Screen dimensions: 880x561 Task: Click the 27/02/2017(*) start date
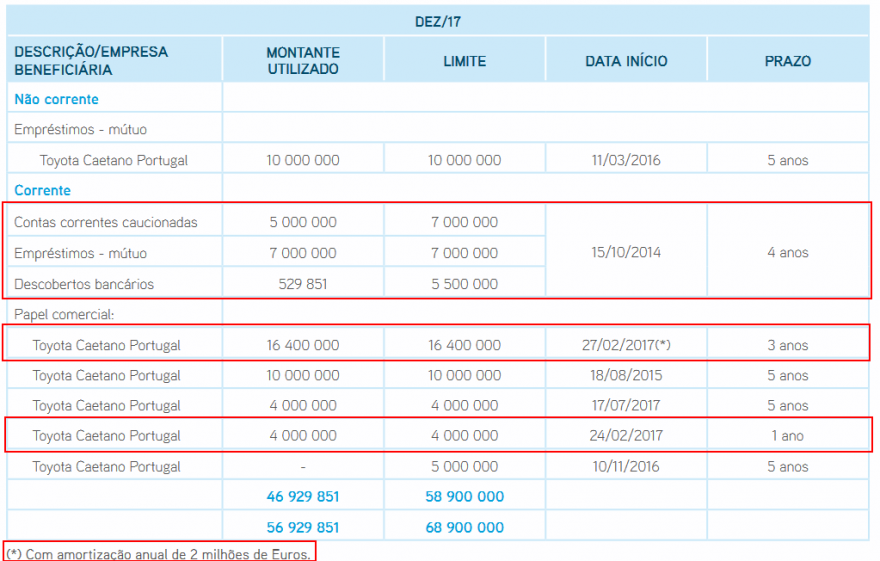pos(626,345)
